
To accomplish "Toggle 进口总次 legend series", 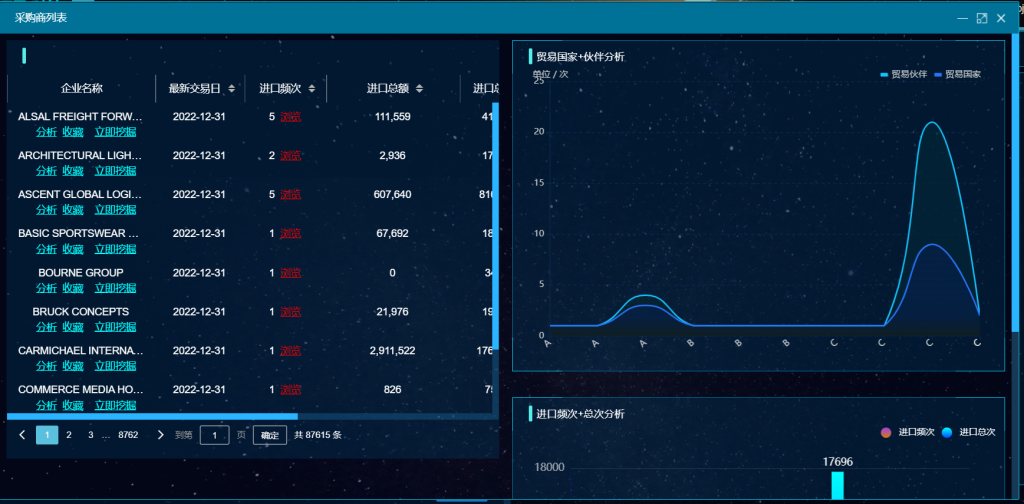I will (x=968, y=432).
